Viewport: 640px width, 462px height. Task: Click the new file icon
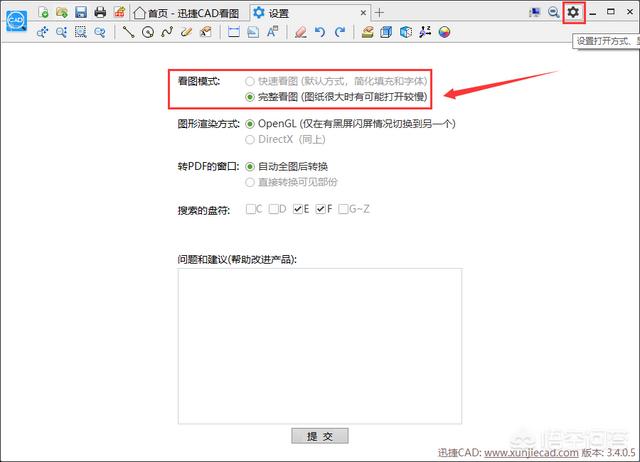point(43,12)
